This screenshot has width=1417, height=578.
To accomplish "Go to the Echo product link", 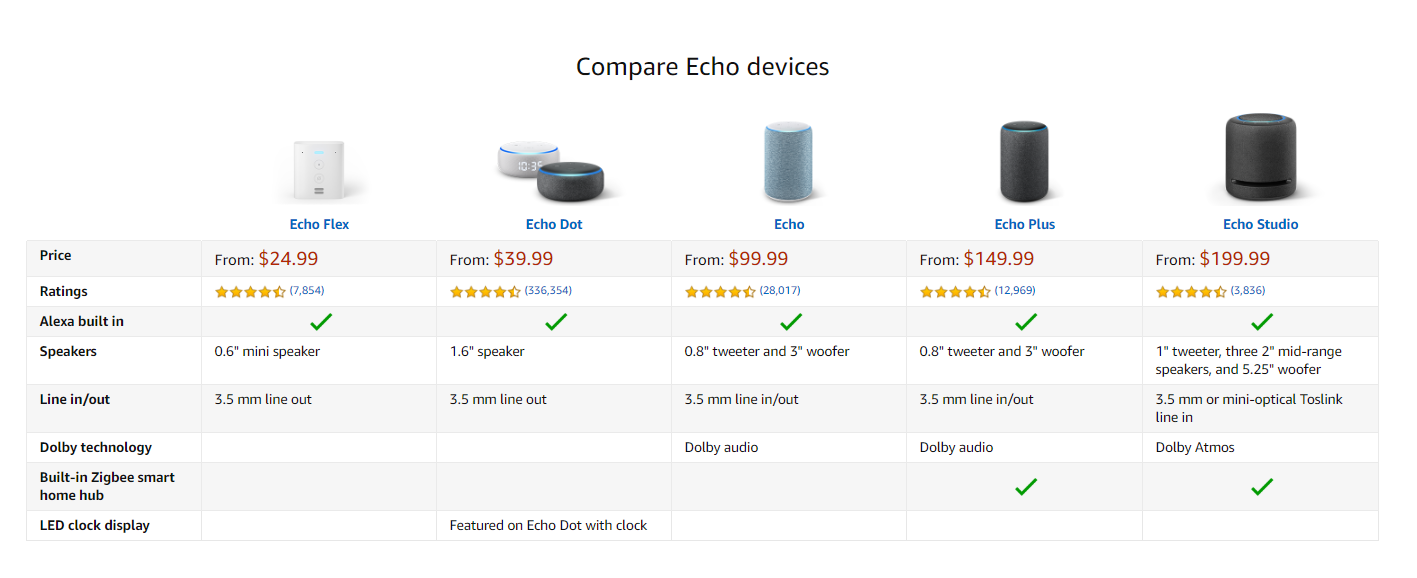I will coord(789,224).
